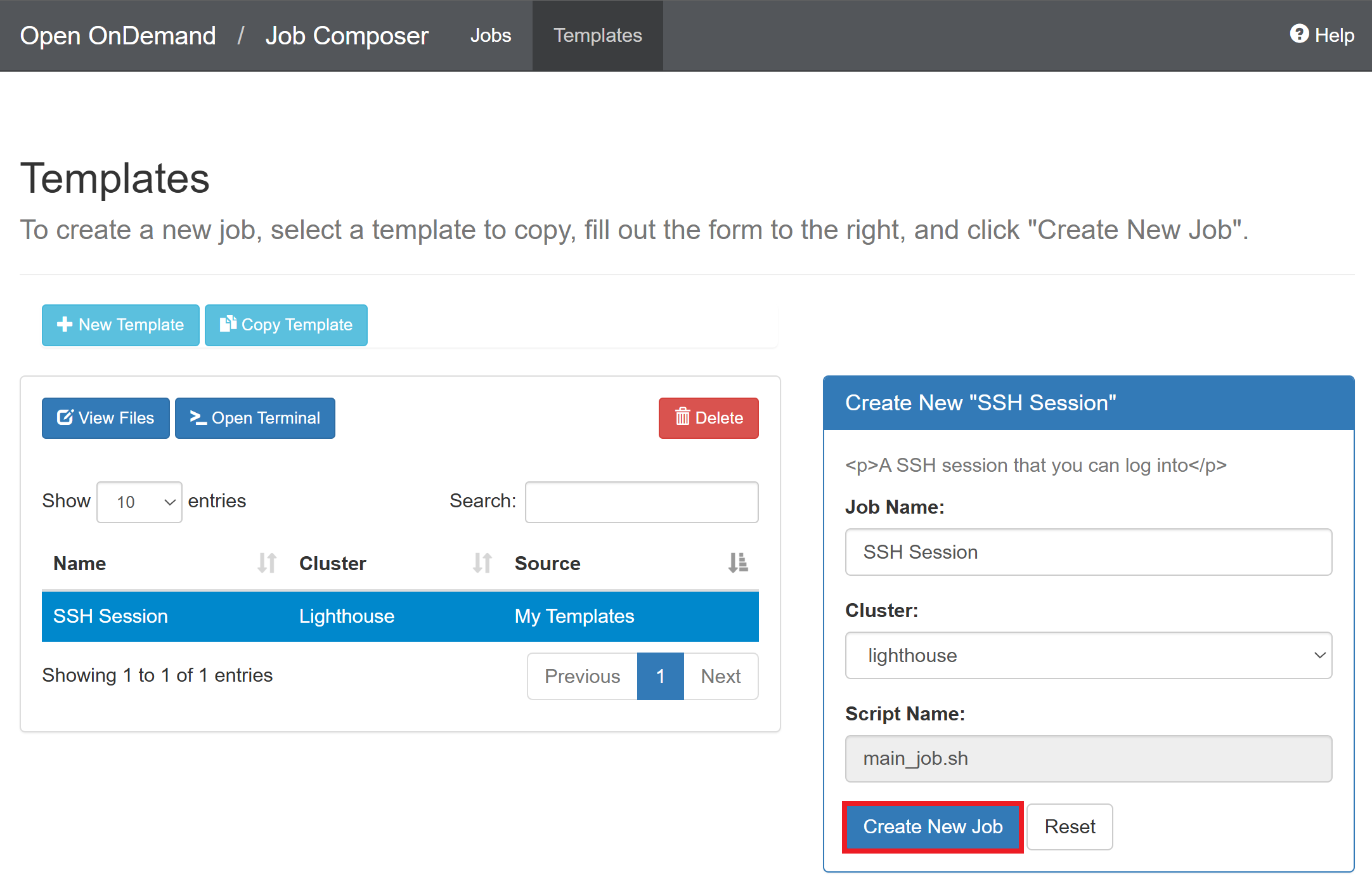Click the terminal prompt icon on Open Terminal
The width and height of the screenshot is (1372, 884).
click(198, 417)
